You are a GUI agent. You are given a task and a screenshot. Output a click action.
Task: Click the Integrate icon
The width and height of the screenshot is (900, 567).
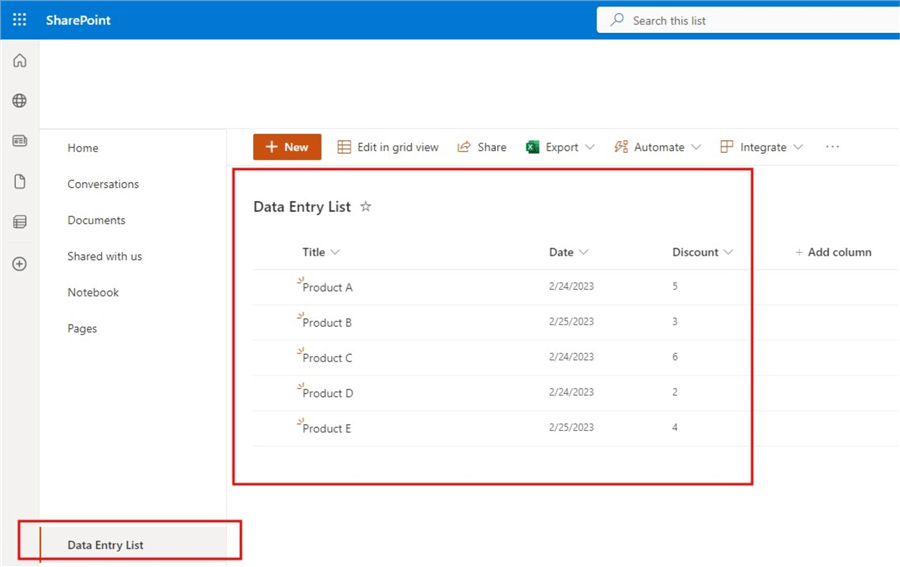727,147
